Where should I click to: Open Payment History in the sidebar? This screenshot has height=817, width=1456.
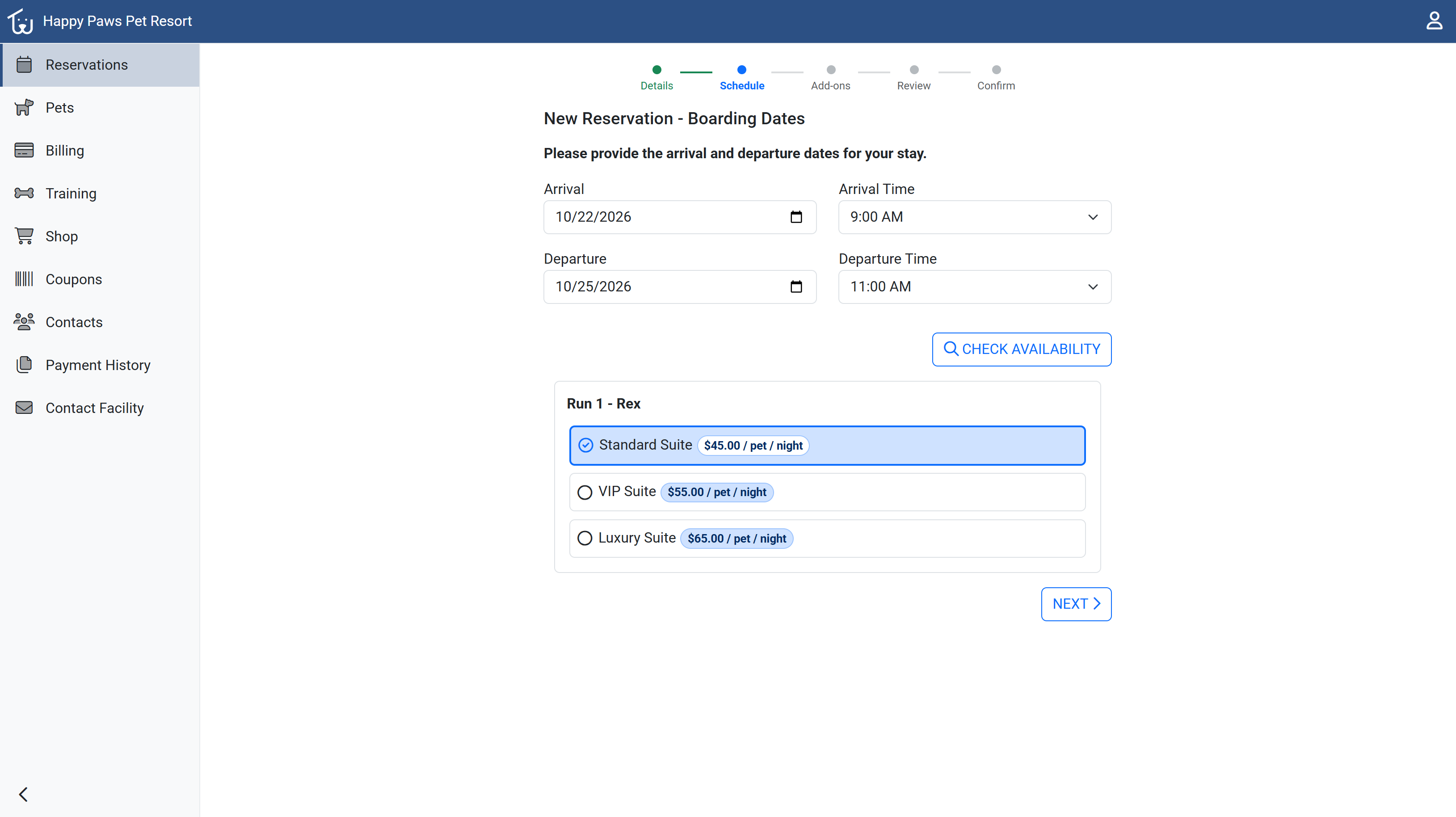[x=101, y=365]
